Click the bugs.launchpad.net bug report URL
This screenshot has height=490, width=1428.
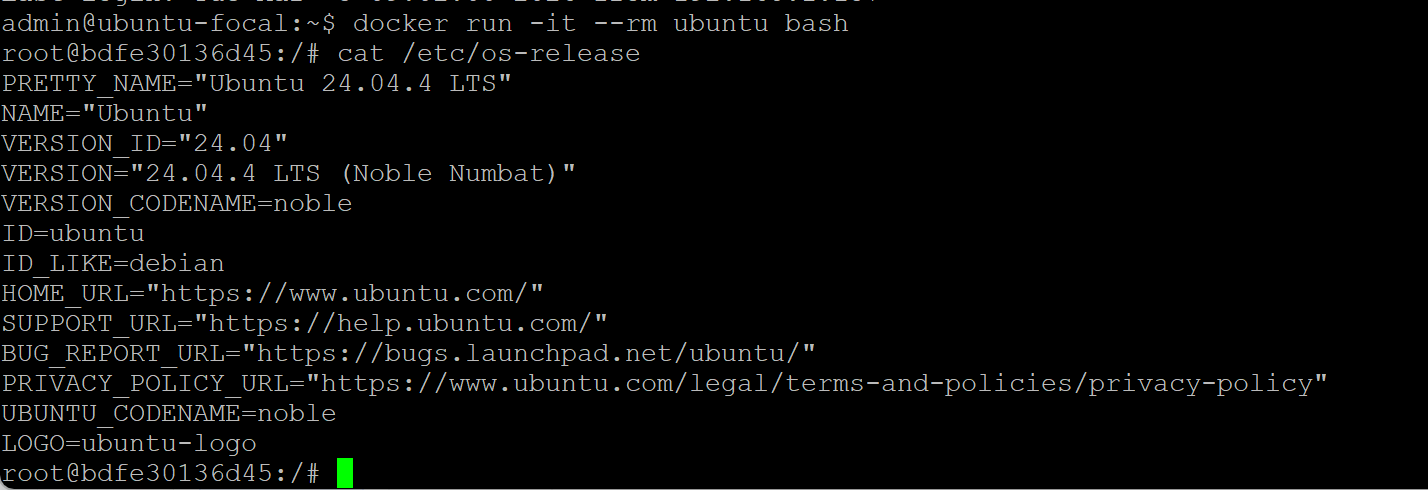[536, 353]
